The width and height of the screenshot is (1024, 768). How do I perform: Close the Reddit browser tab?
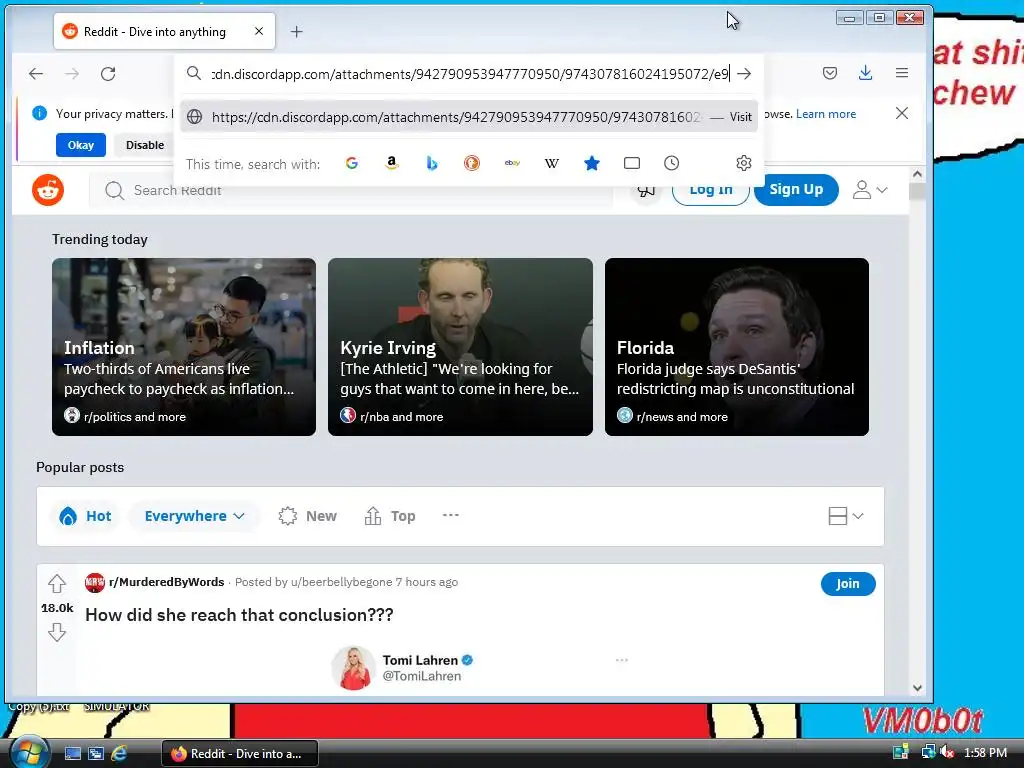click(259, 31)
